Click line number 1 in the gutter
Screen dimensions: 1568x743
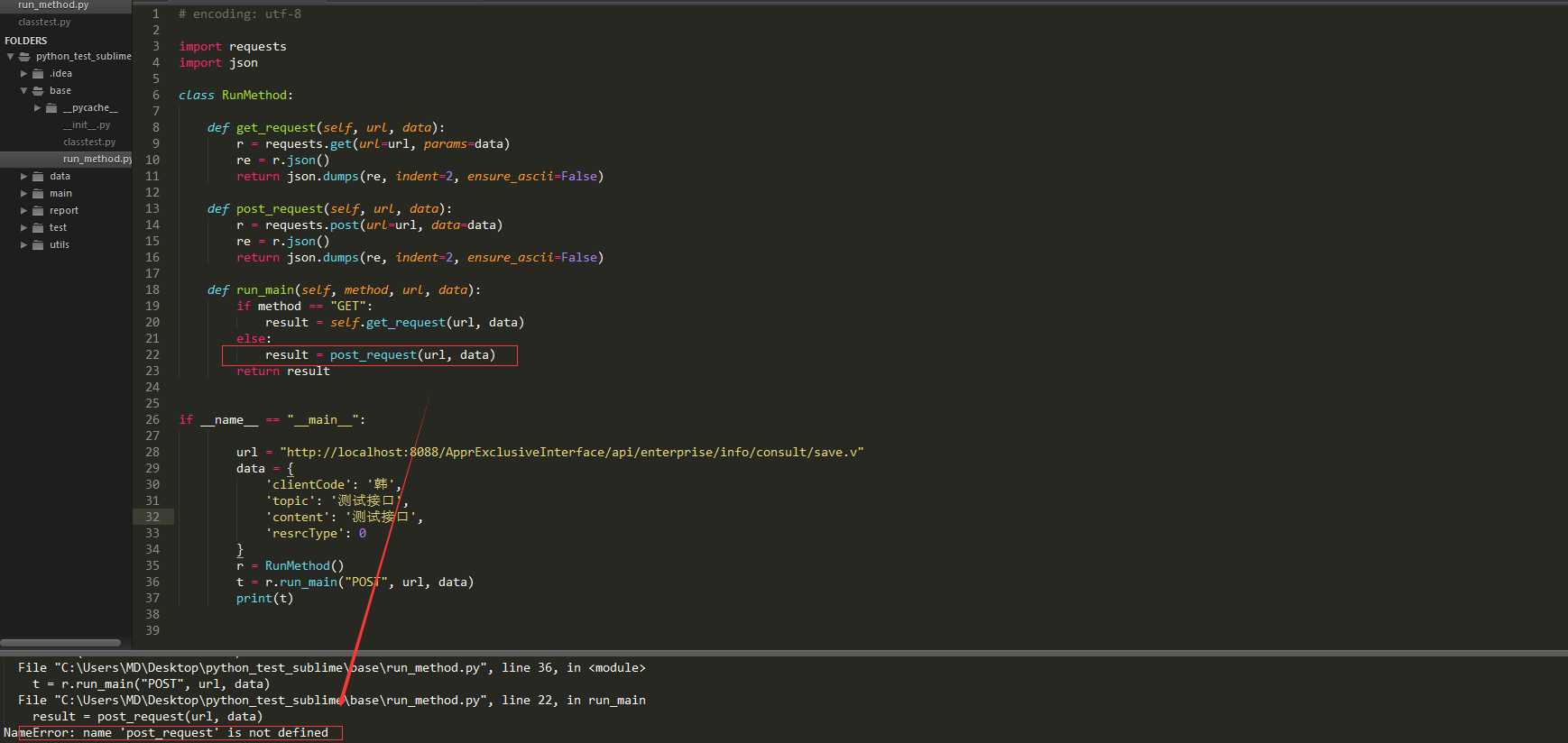click(x=156, y=14)
